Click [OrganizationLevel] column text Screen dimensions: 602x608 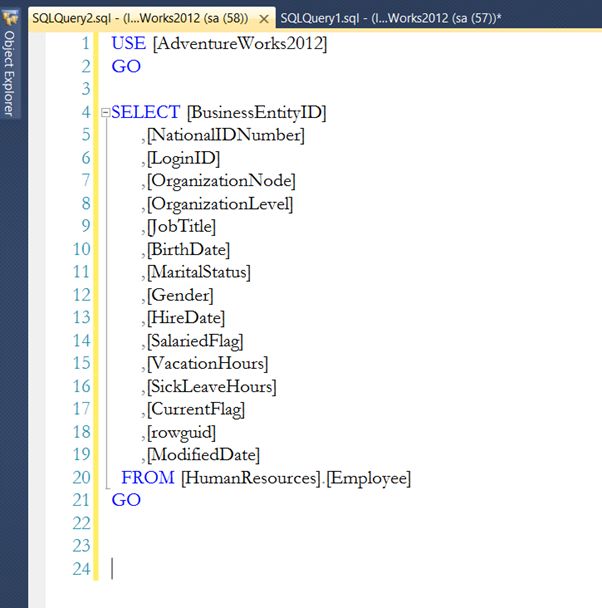pos(220,204)
